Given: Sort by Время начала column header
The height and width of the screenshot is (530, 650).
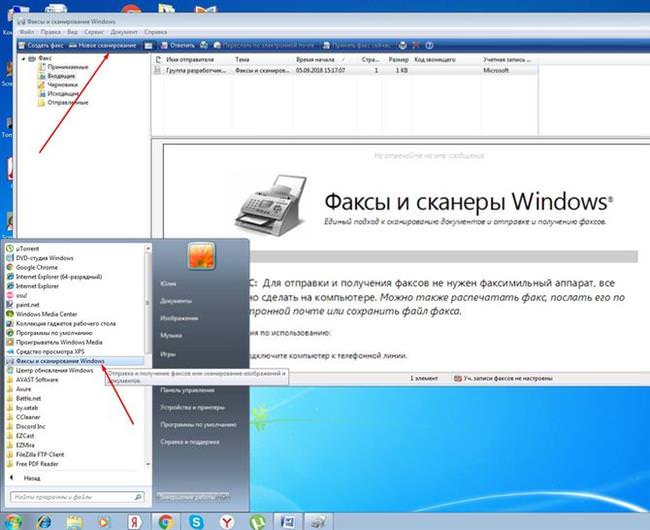Looking at the screenshot, I should [325, 60].
